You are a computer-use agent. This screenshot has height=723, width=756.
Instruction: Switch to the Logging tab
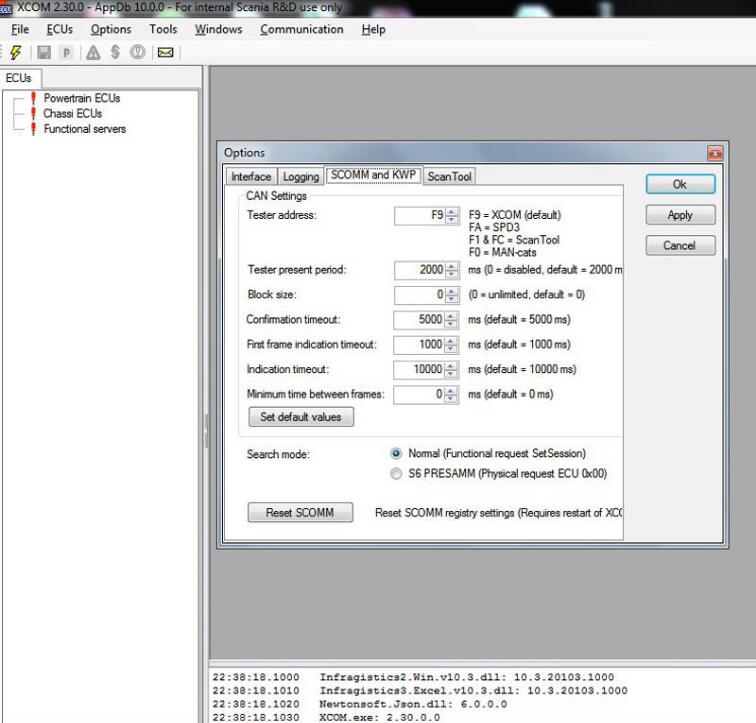point(301,177)
